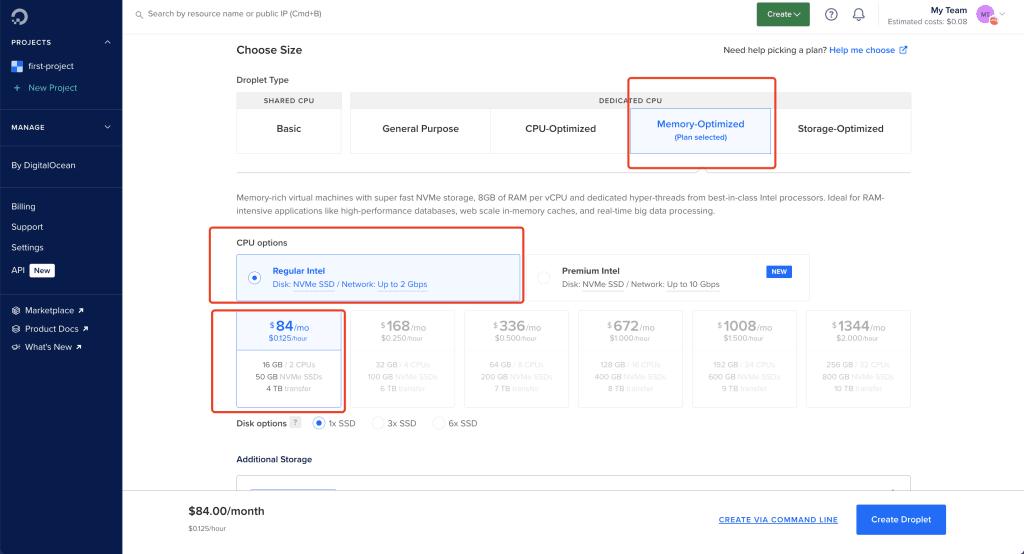The width and height of the screenshot is (1024, 554).
Task: Select the $672/mo plan card
Action: point(630,359)
